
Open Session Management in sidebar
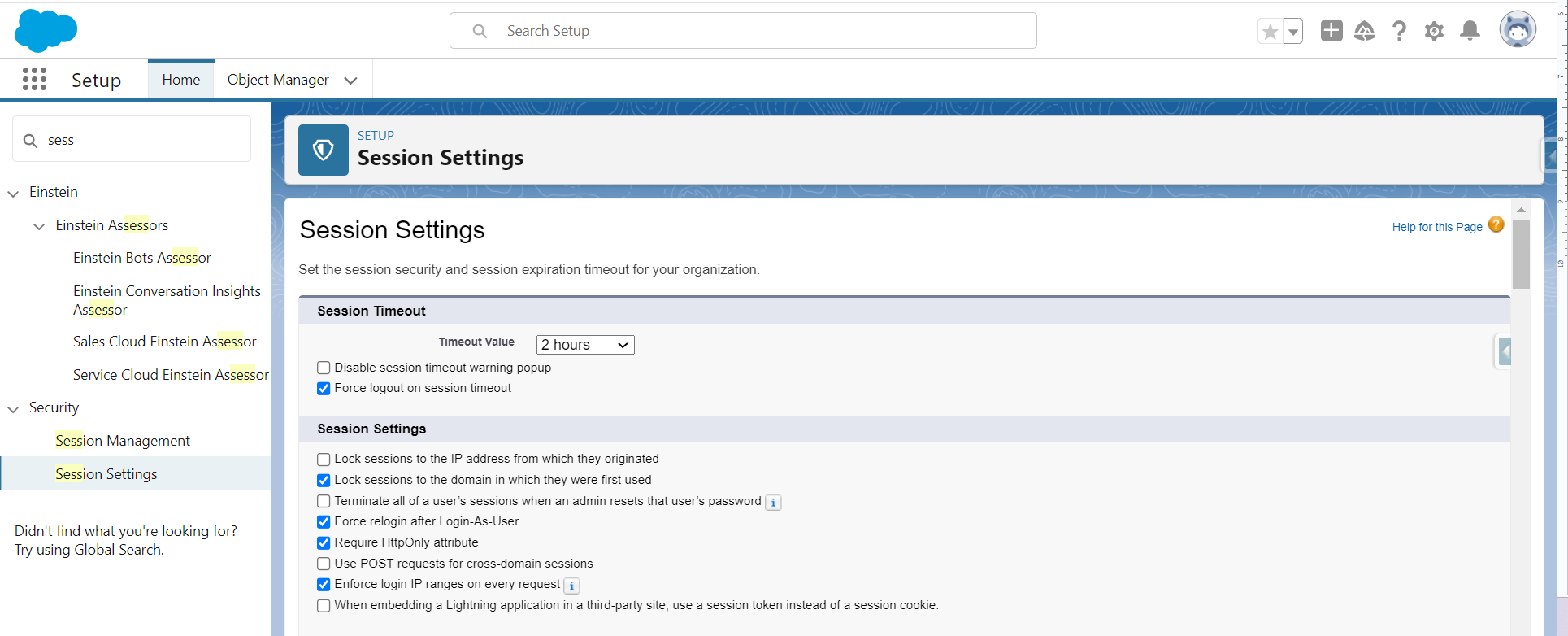click(x=123, y=441)
